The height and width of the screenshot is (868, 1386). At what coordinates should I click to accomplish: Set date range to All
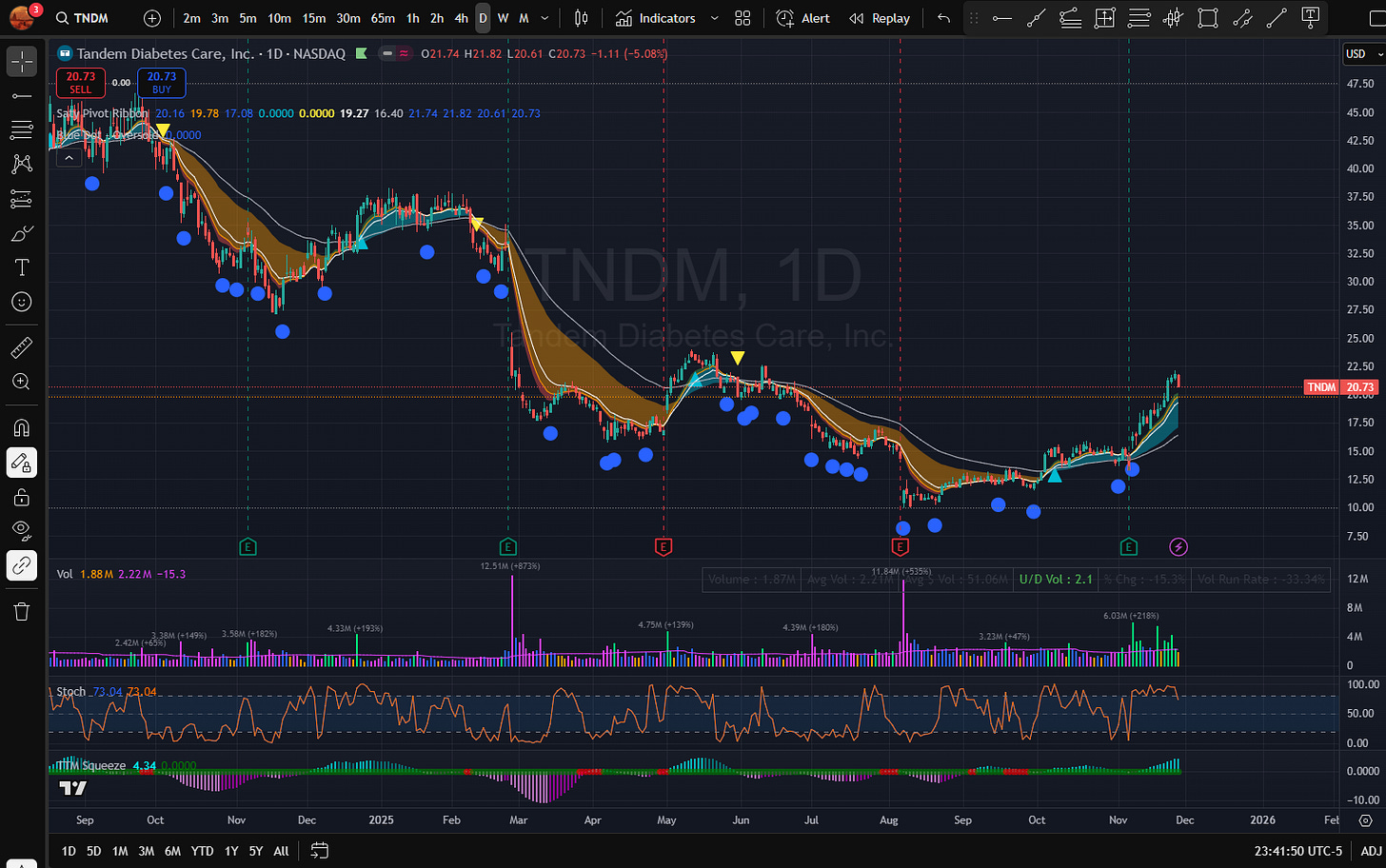[x=281, y=851]
